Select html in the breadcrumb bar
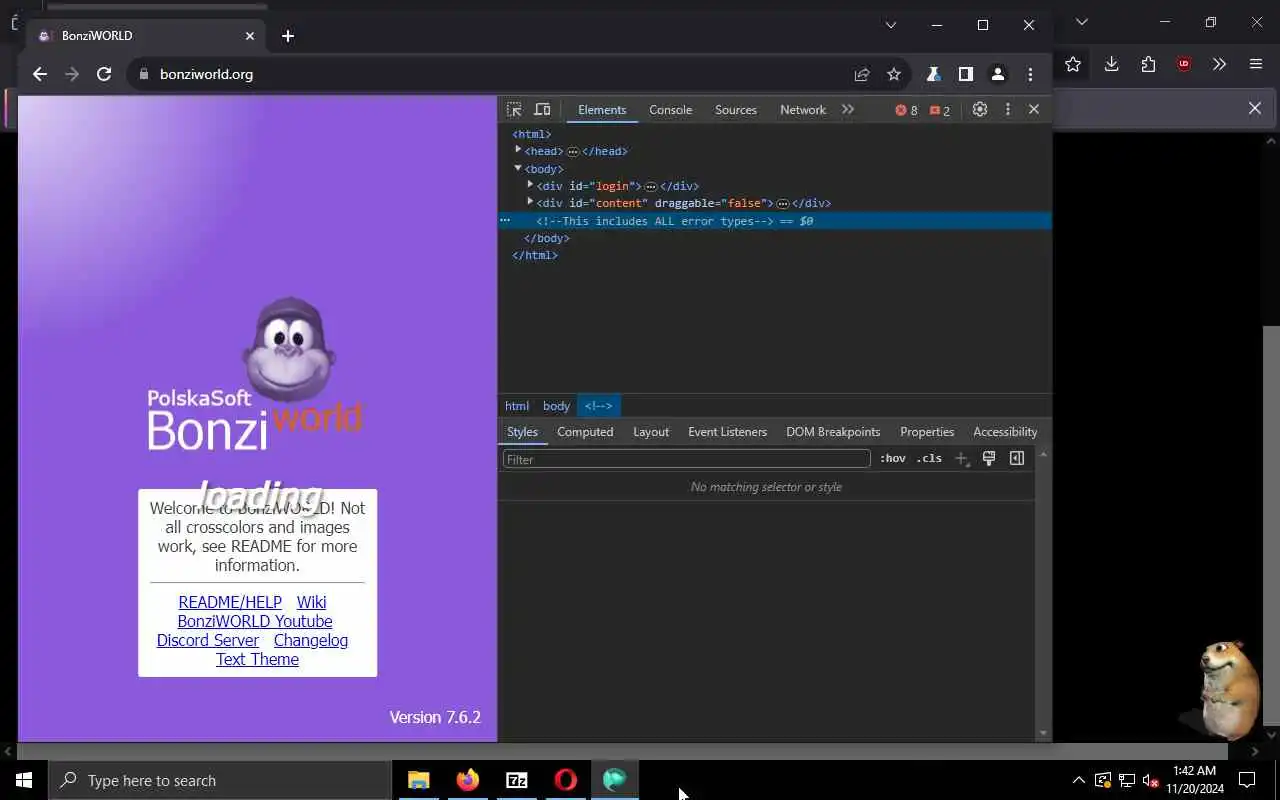 pyautogui.click(x=517, y=406)
